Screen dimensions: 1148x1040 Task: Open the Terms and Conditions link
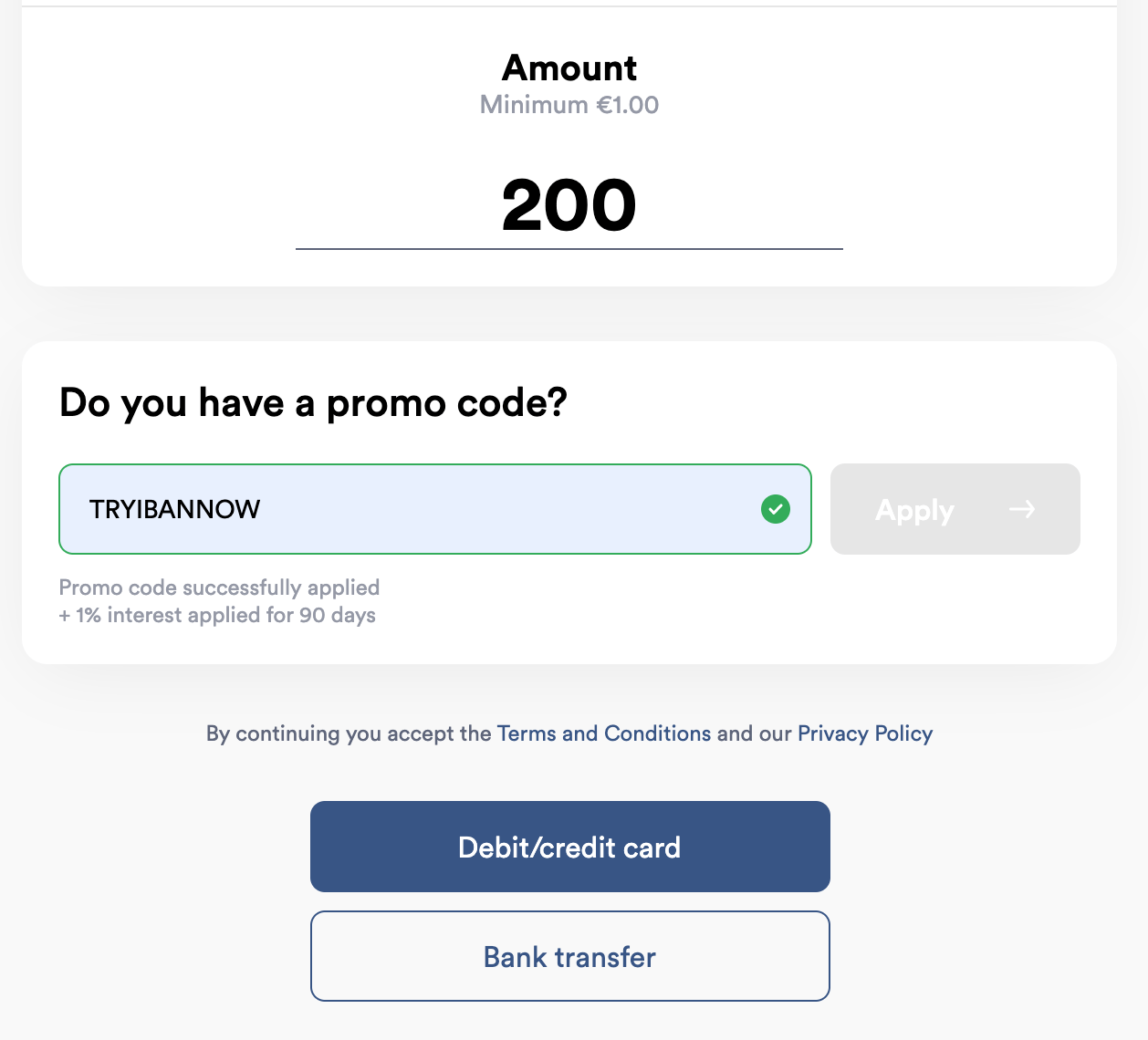tap(603, 733)
